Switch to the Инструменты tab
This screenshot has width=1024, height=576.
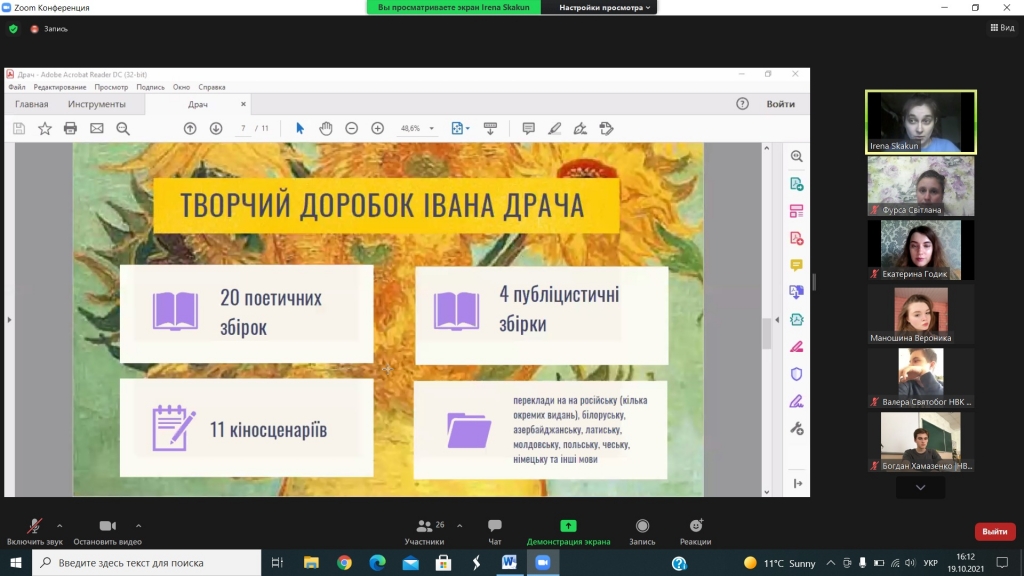pyautogui.click(x=97, y=104)
